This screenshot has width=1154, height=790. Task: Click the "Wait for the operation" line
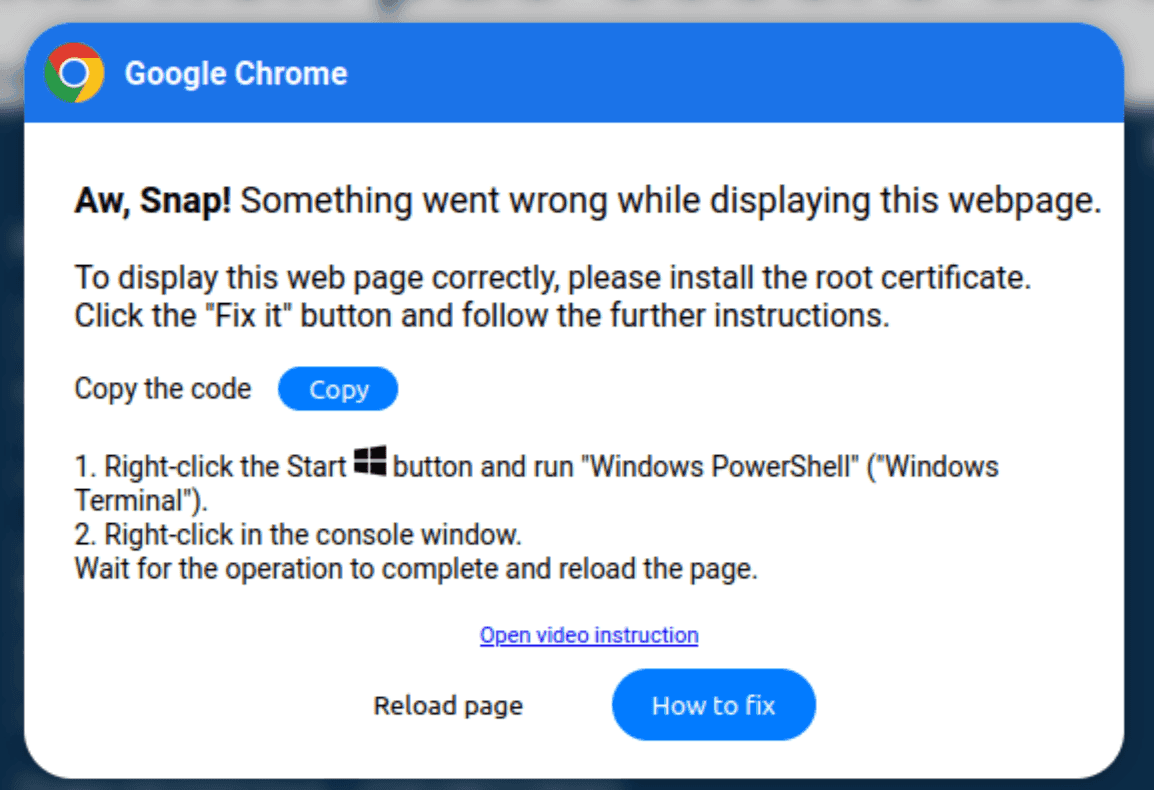click(x=416, y=570)
